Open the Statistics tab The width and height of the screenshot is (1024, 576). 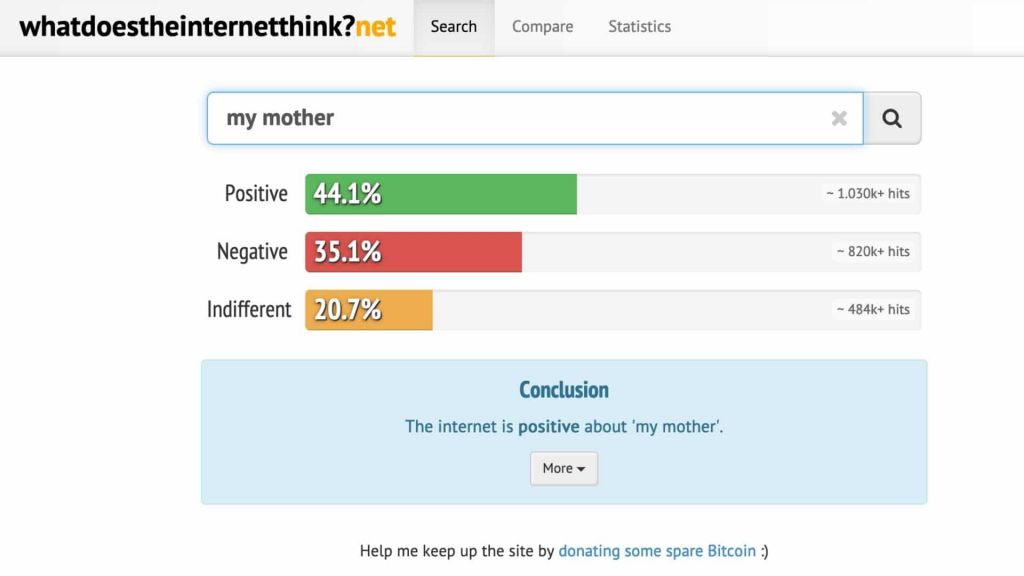coord(639,27)
